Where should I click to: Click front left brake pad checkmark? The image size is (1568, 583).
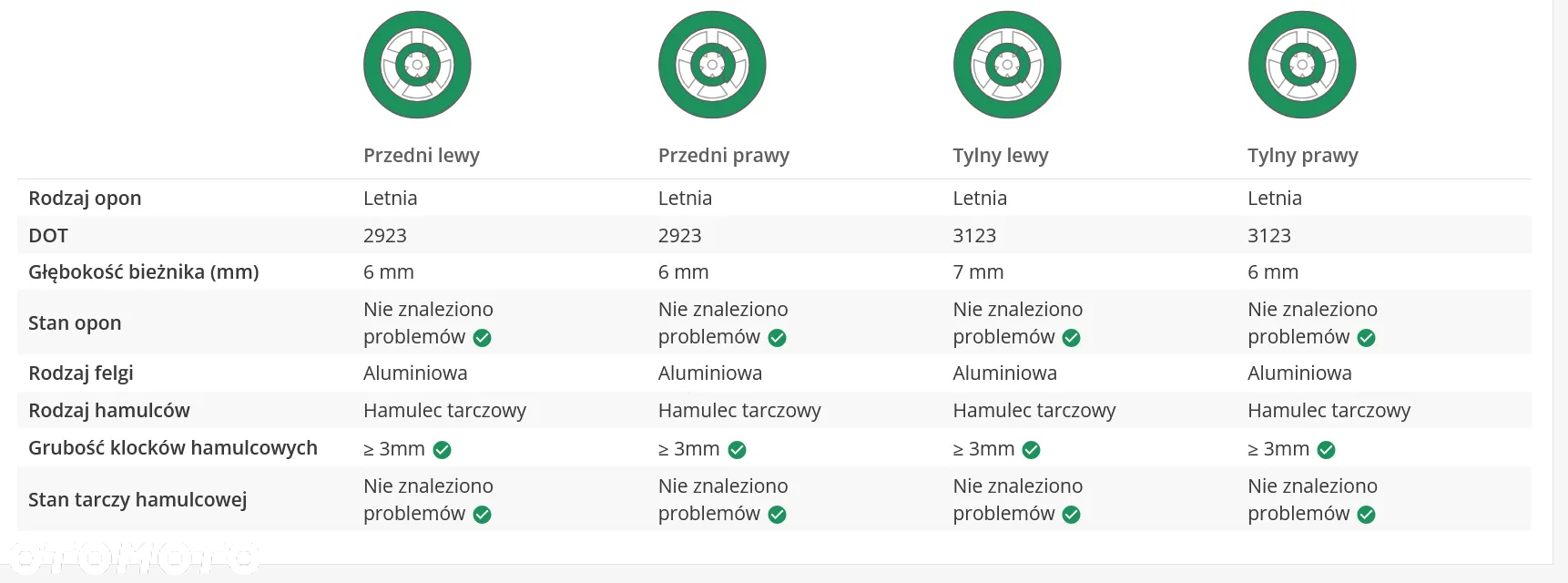(443, 450)
